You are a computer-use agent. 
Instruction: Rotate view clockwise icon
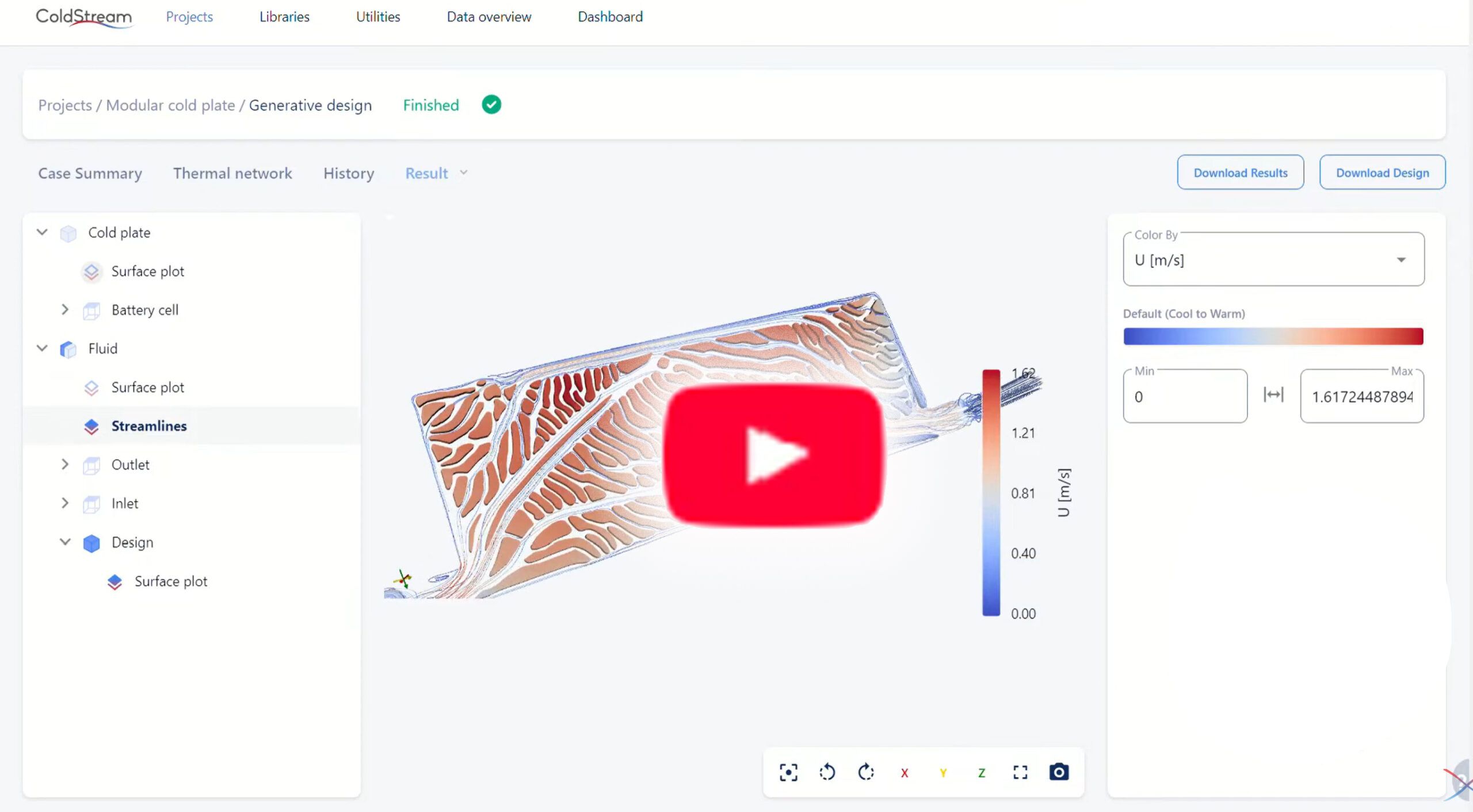(x=866, y=772)
